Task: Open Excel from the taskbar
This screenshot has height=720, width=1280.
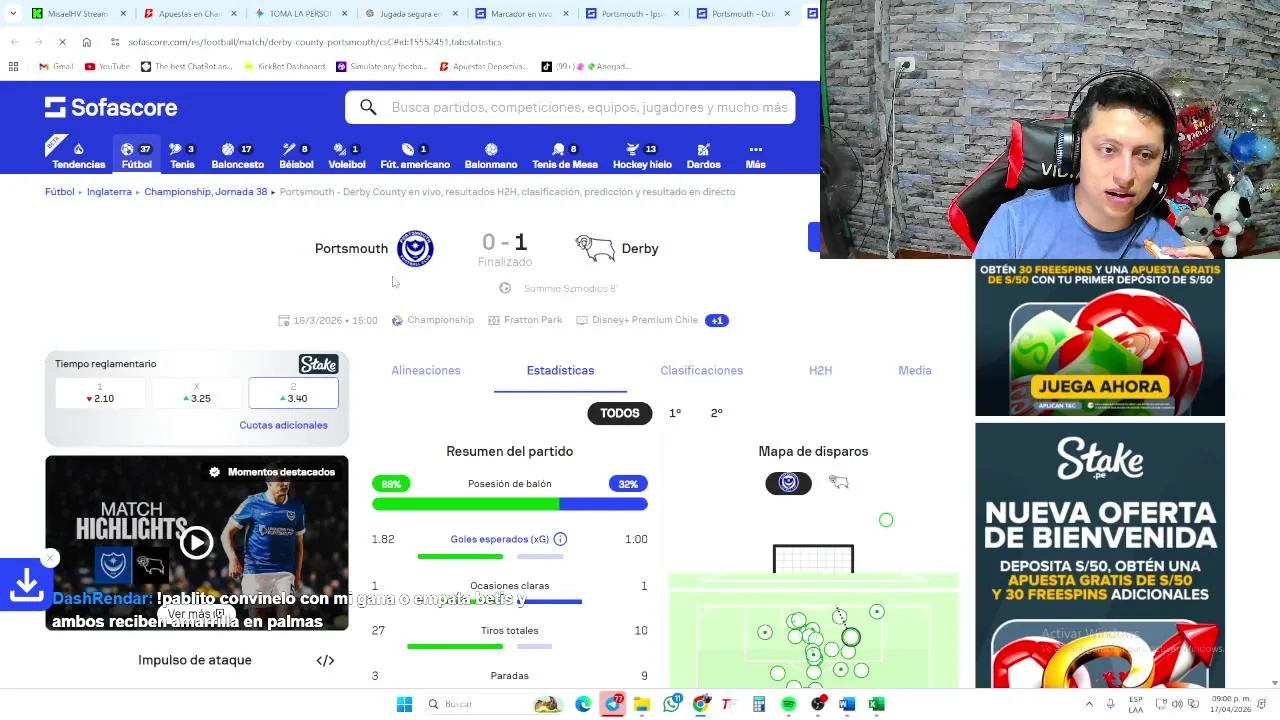Action: (x=876, y=704)
